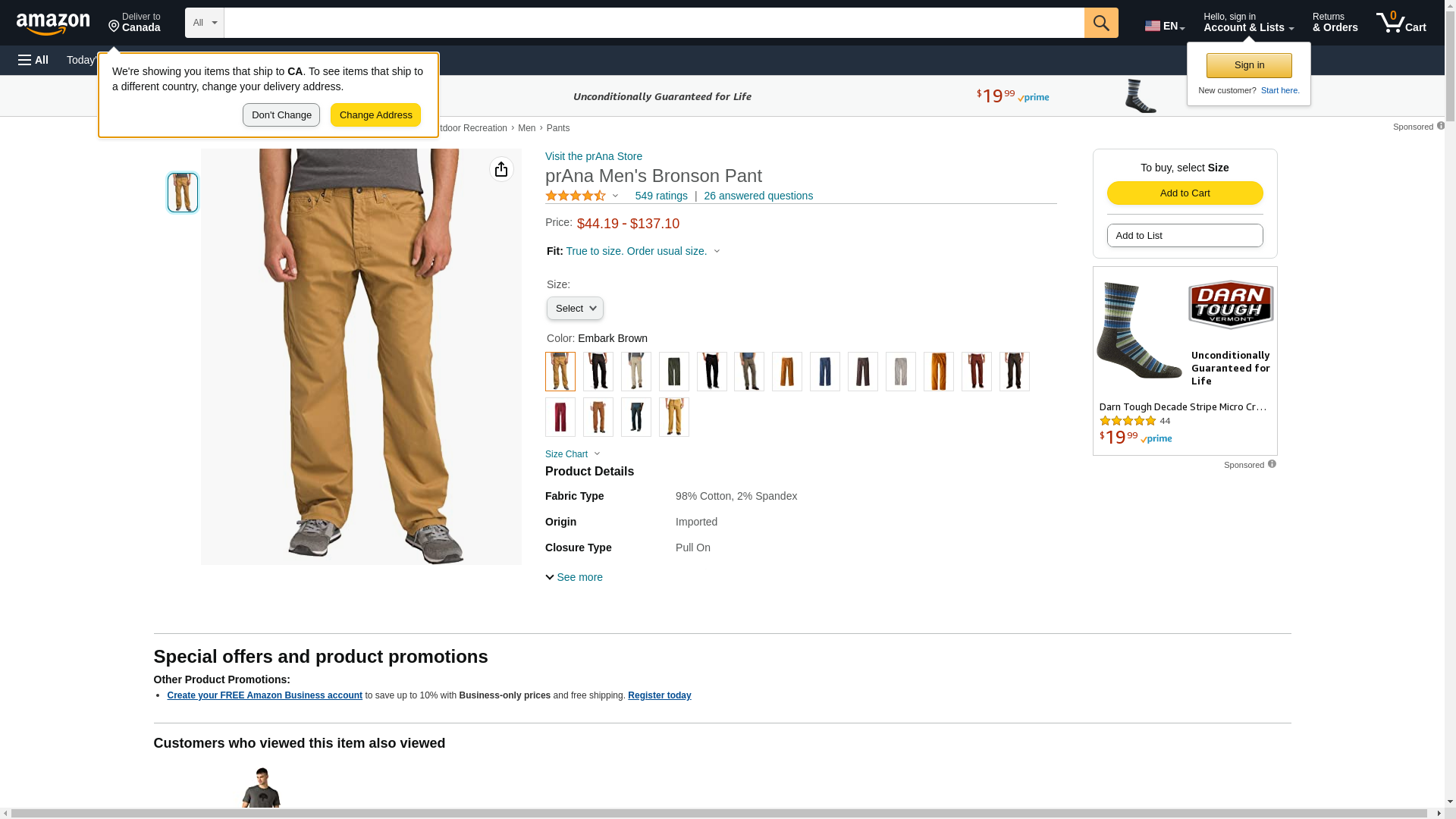This screenshot has width=1456, height=819.
Task: Click the Add to Cart button
Action: point(1185,193)
